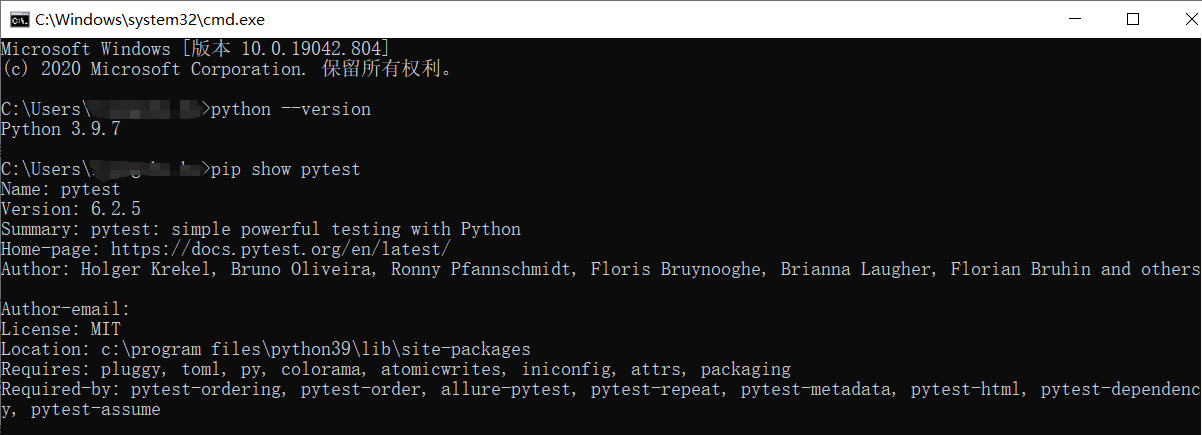
Task: Click the 'Version: 6.2.5' line
Action: tap(71, 209)
